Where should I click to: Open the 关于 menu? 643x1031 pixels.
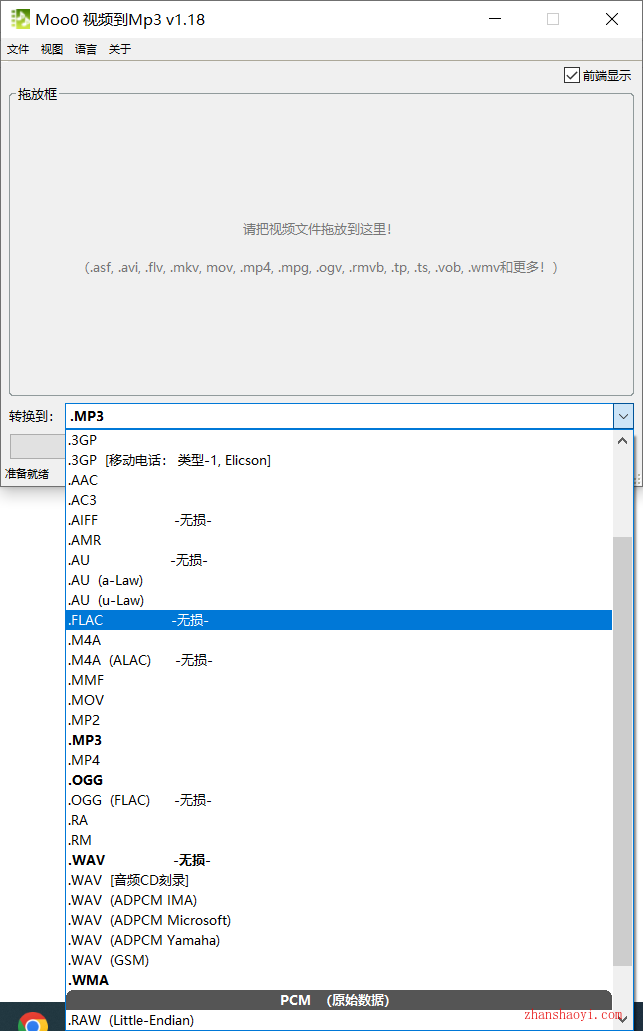120,49
